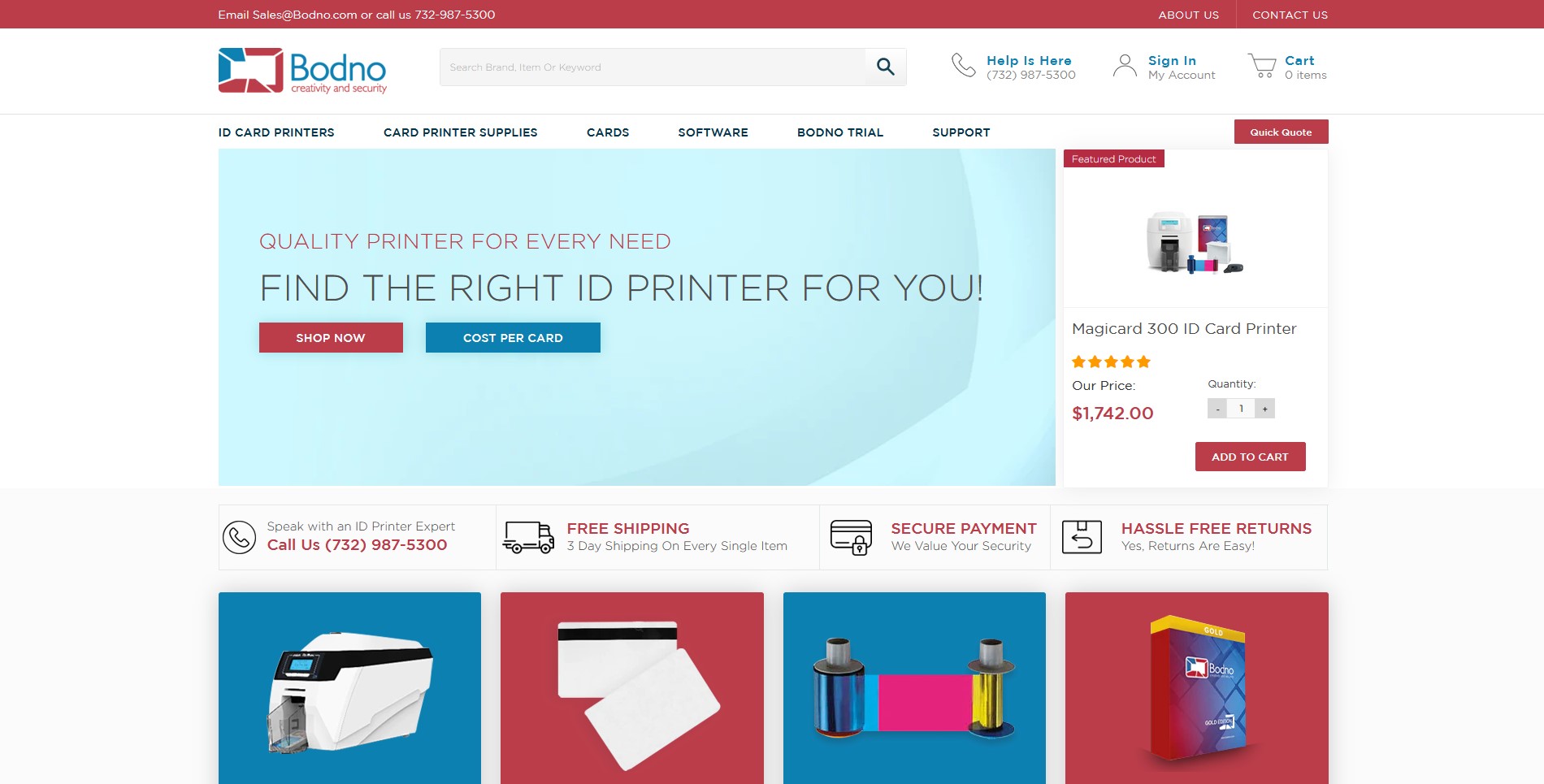The image size is (1544, 784).
Task: Add Magicard 300 to cart
Action: pos(1250,457)
